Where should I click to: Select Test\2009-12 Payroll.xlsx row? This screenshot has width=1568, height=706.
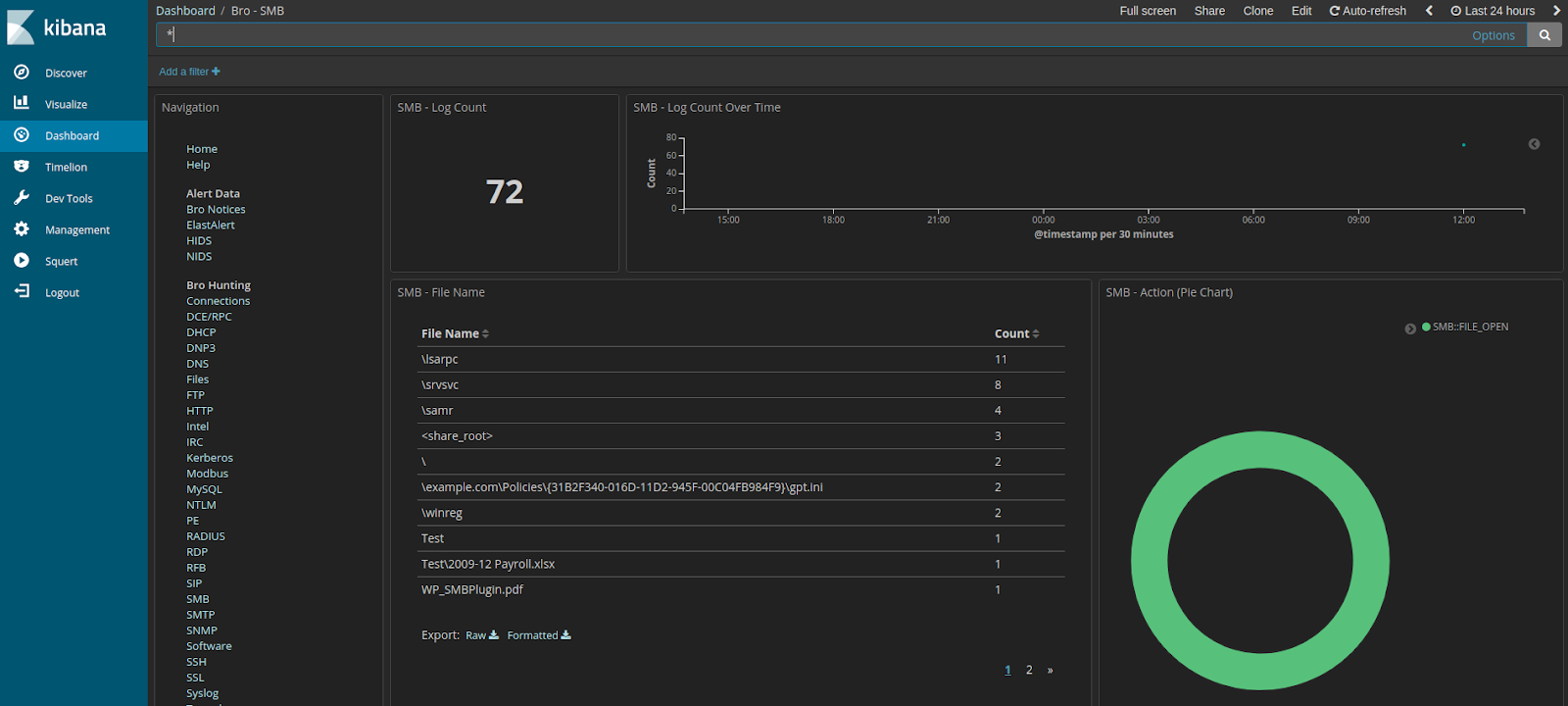(741, 564)
